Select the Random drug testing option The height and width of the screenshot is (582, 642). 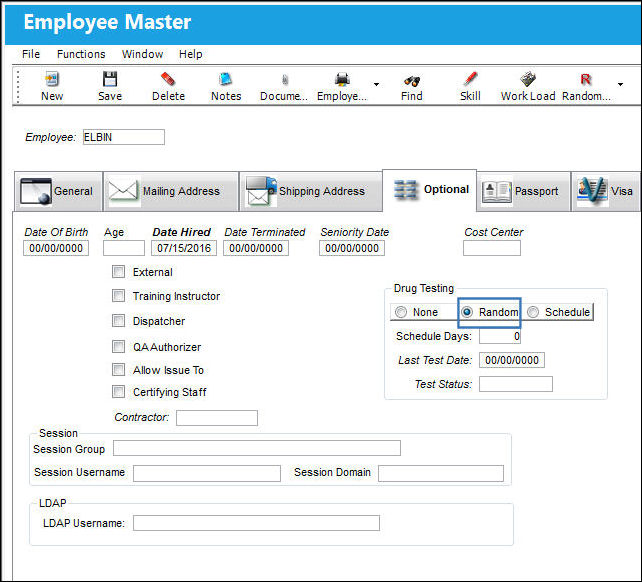click(467, 312)
